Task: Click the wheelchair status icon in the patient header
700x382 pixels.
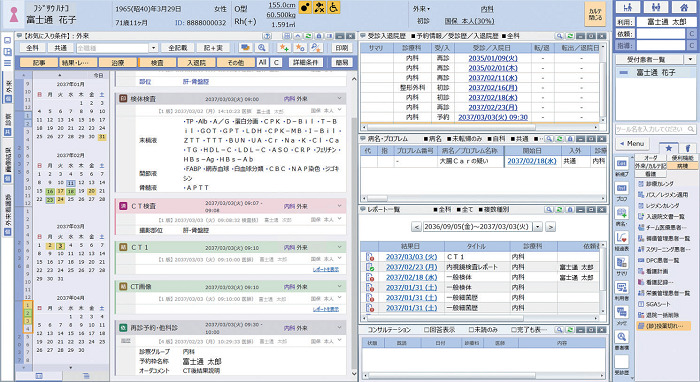Action: click(333, 8)
